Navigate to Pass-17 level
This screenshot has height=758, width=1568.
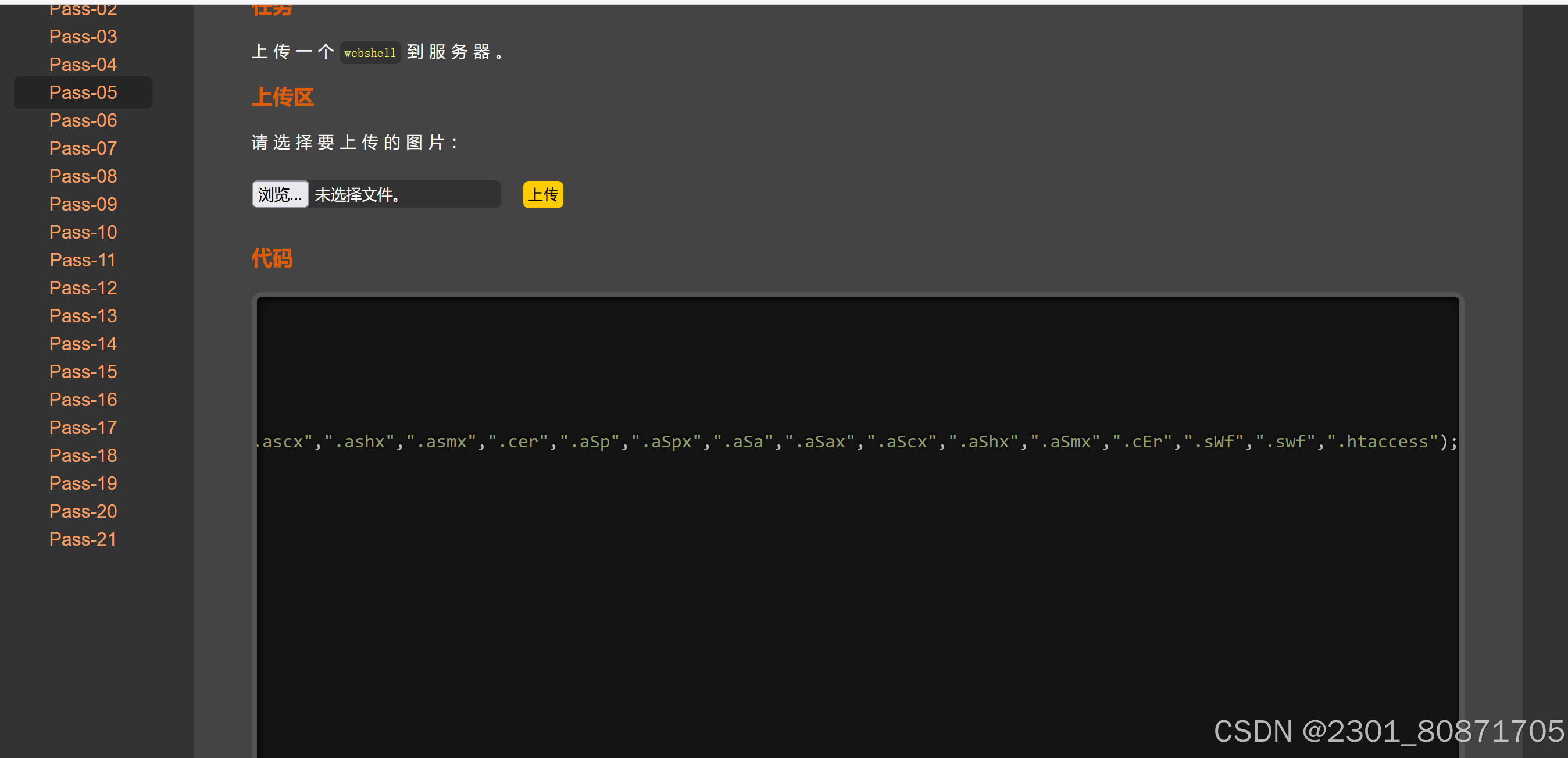pyautogui.click(x=83, y=428)
